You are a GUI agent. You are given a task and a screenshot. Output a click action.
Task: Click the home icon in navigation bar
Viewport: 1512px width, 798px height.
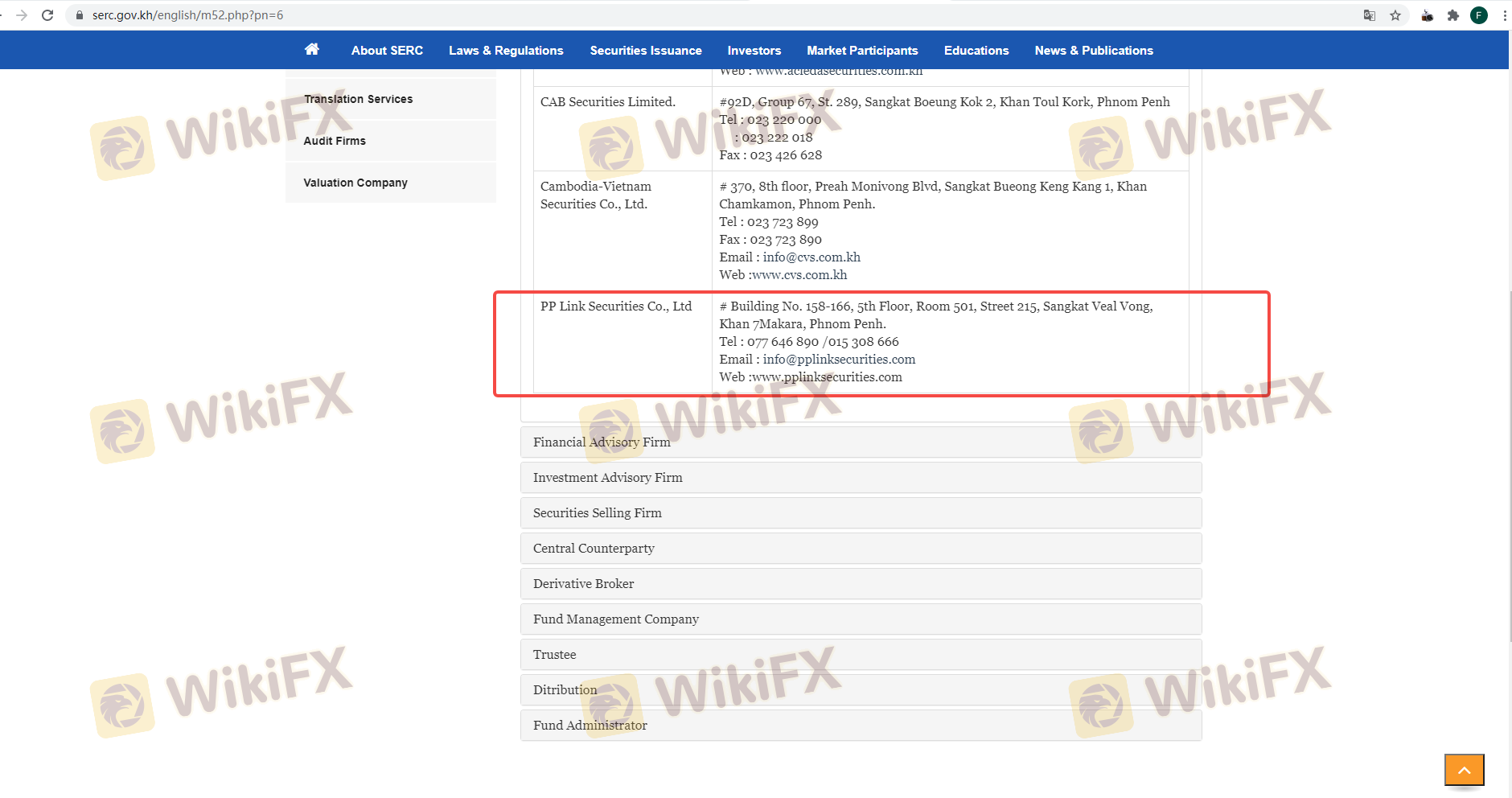[312, 50]
